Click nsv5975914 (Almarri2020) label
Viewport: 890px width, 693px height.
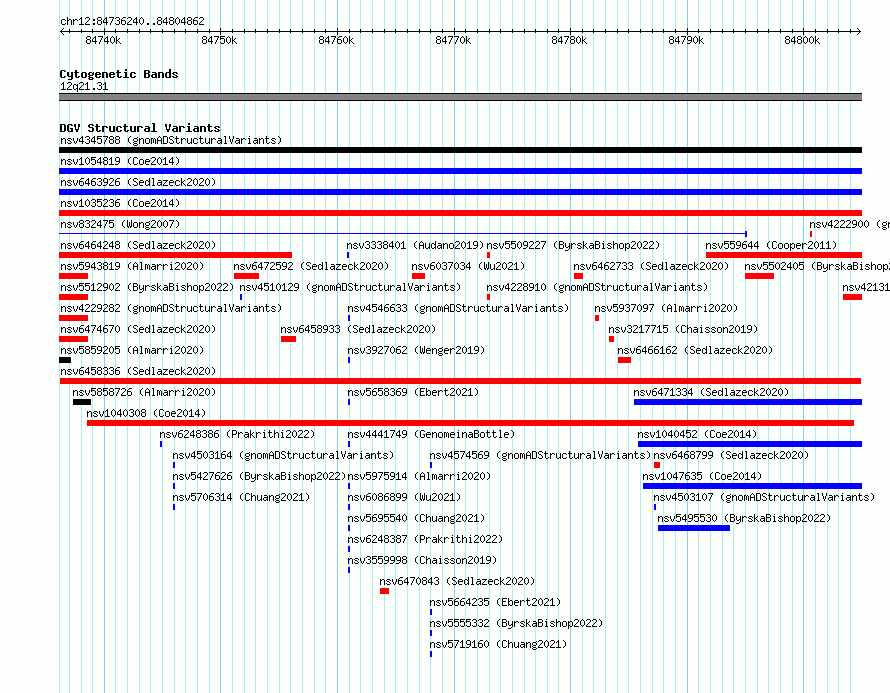coord(419,476)
